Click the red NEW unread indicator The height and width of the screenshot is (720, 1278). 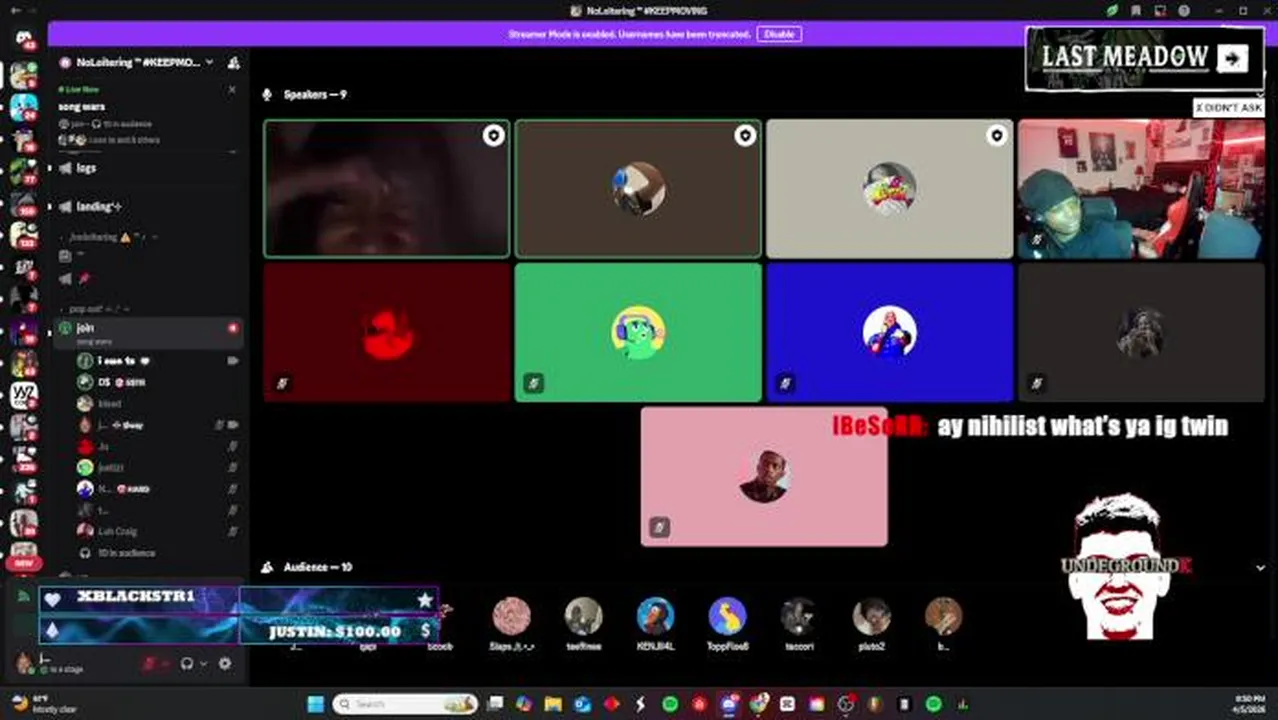[24, 563]
